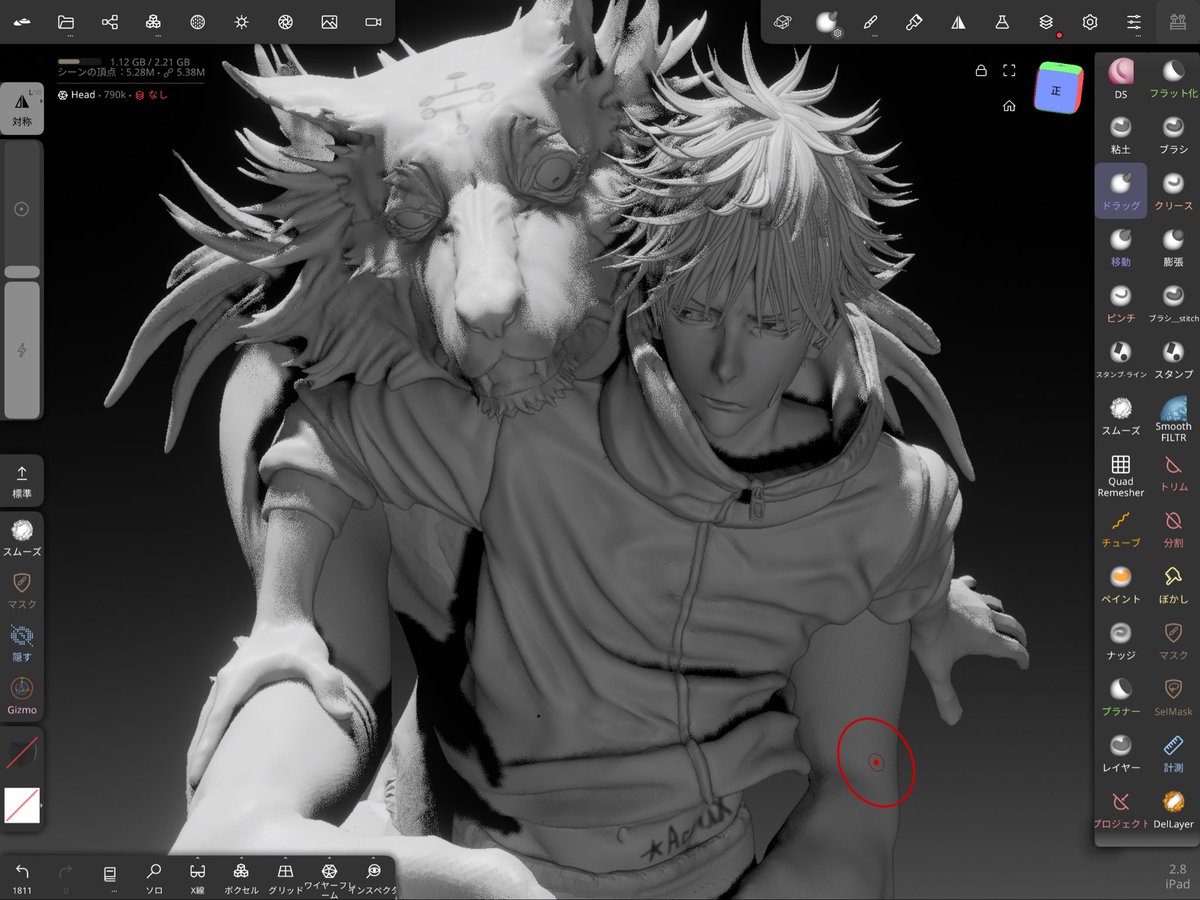The height and width of the screenshot is (900, 1200).
Task: Select the ブラシ (Brush) tool
Action: pos(1173,135)
